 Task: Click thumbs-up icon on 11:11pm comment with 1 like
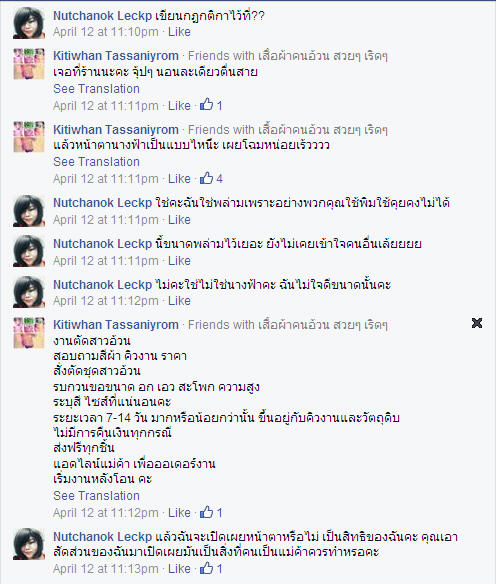pos(206,104)
